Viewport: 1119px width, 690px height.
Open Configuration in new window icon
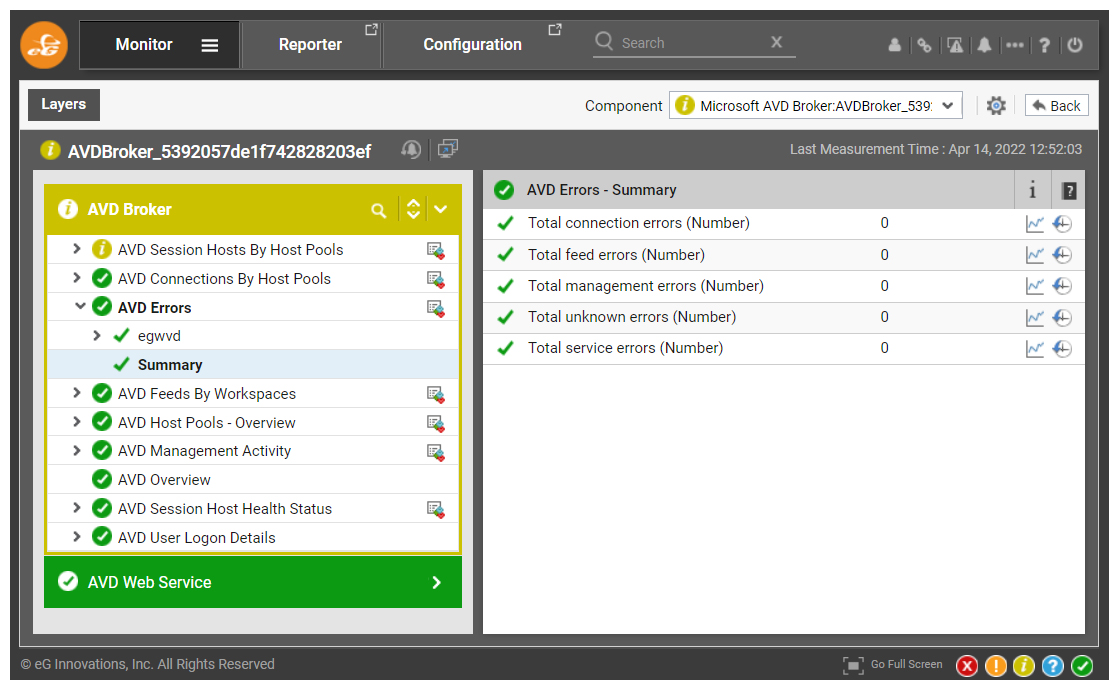[x=555, y=29]
